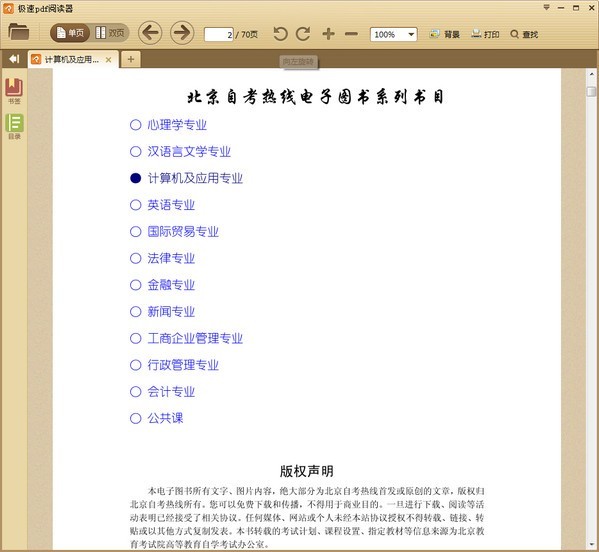The height and width of the screenshot is (552, 599).
Task: Open the 心理学专业 link
Action: click(x=177, y=125)
